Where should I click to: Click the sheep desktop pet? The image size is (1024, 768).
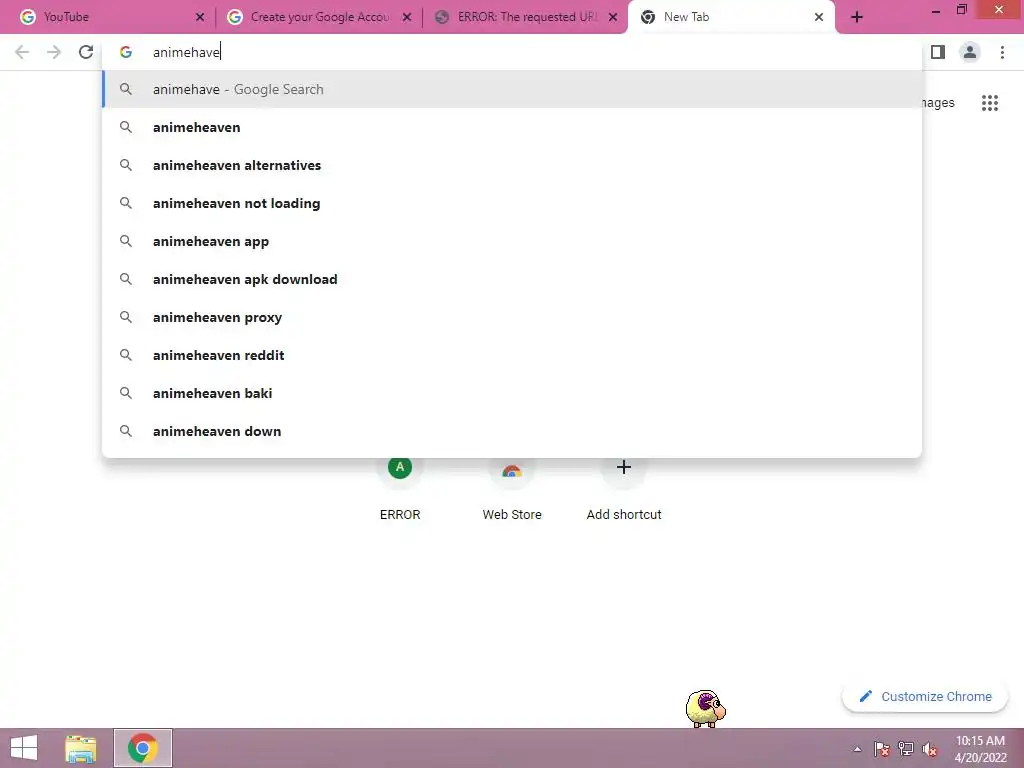coord(705,709)
